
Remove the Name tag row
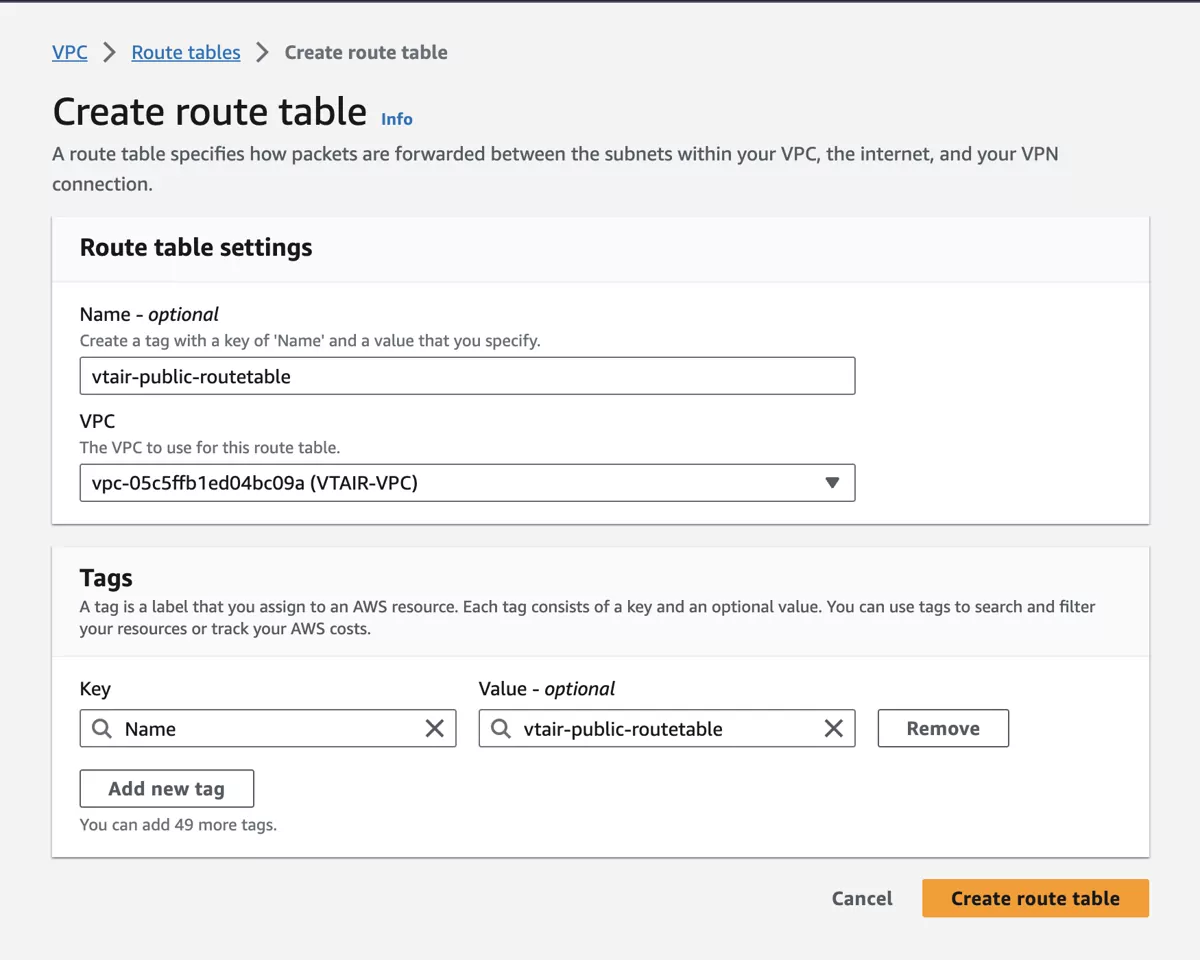(942, 728)
